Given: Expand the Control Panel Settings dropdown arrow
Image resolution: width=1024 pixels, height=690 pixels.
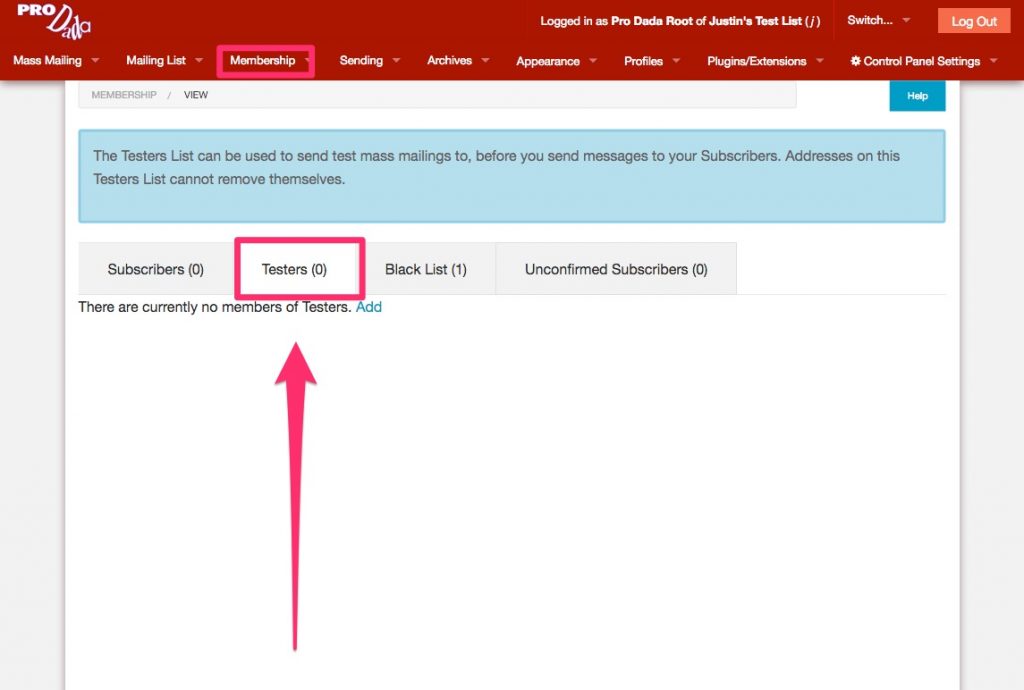Looking at the screenshot, I should click(993, 61).
